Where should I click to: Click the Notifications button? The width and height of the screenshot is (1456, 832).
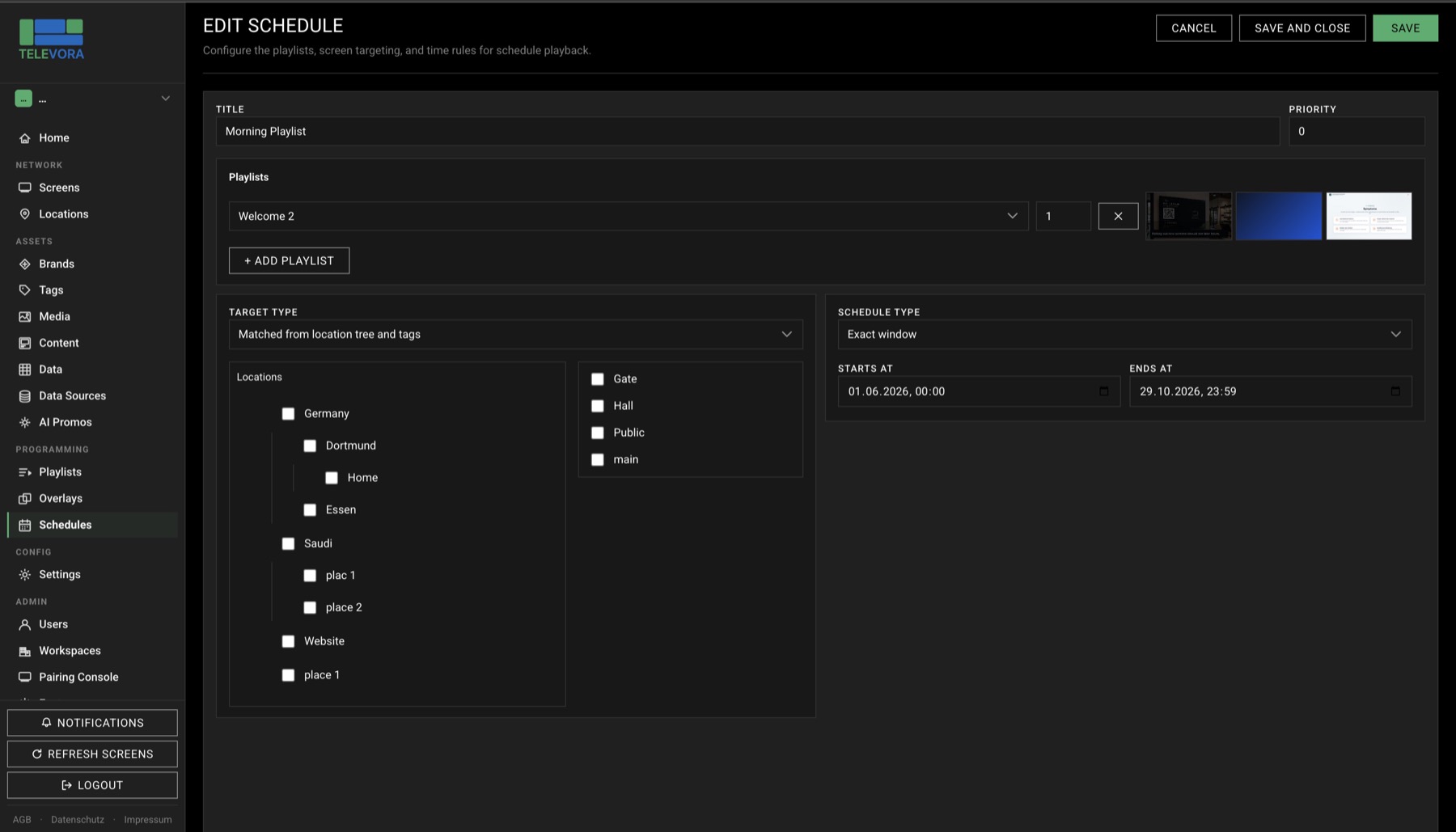tap(92, 723)
